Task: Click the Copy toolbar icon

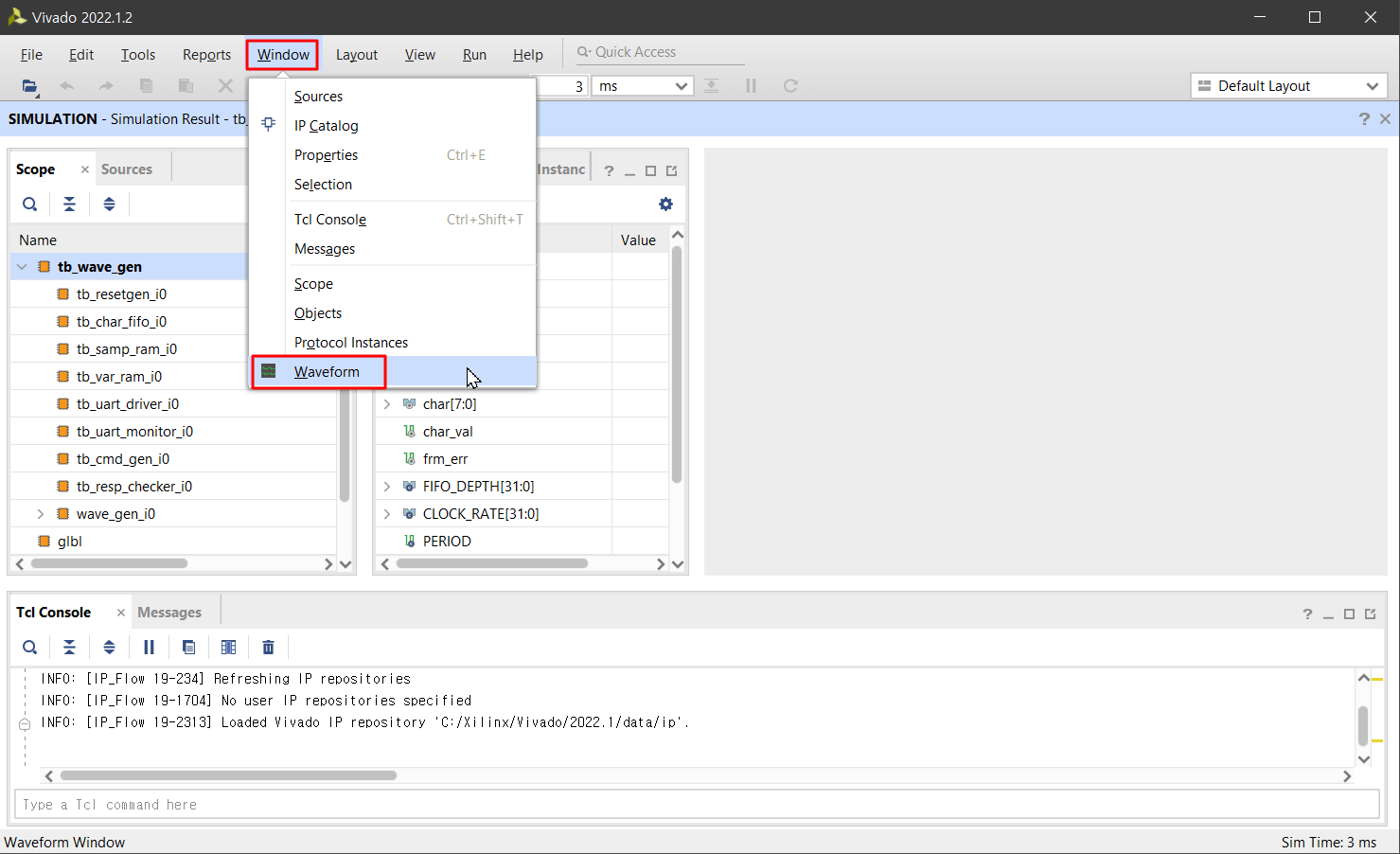Action: point(146,86)
